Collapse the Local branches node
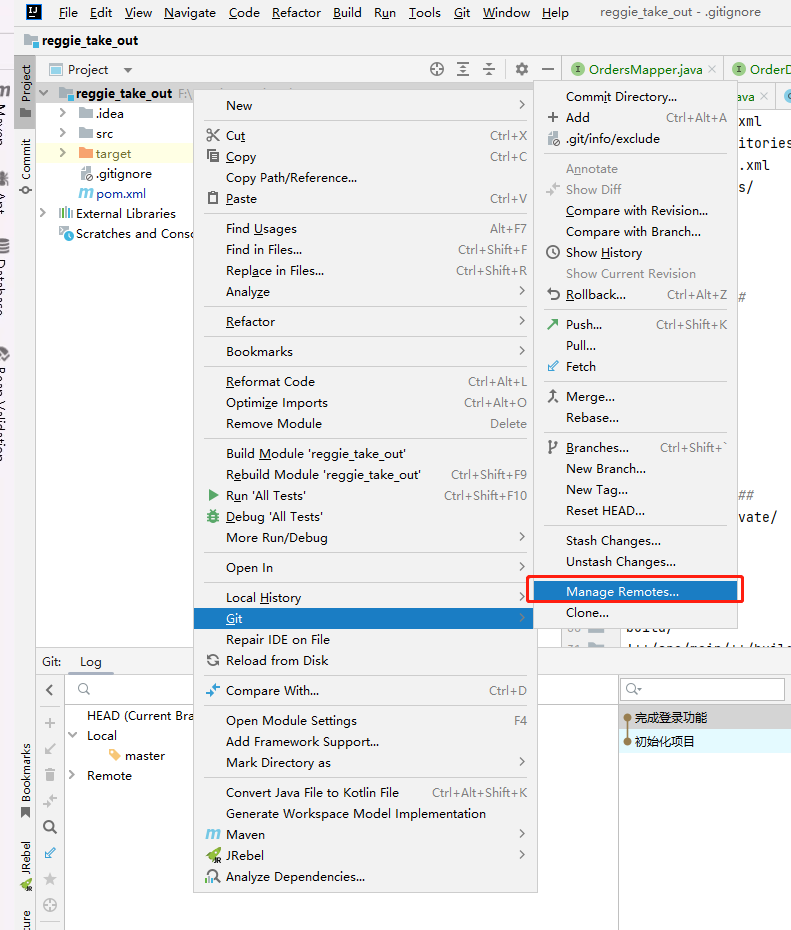 point(73,735)
